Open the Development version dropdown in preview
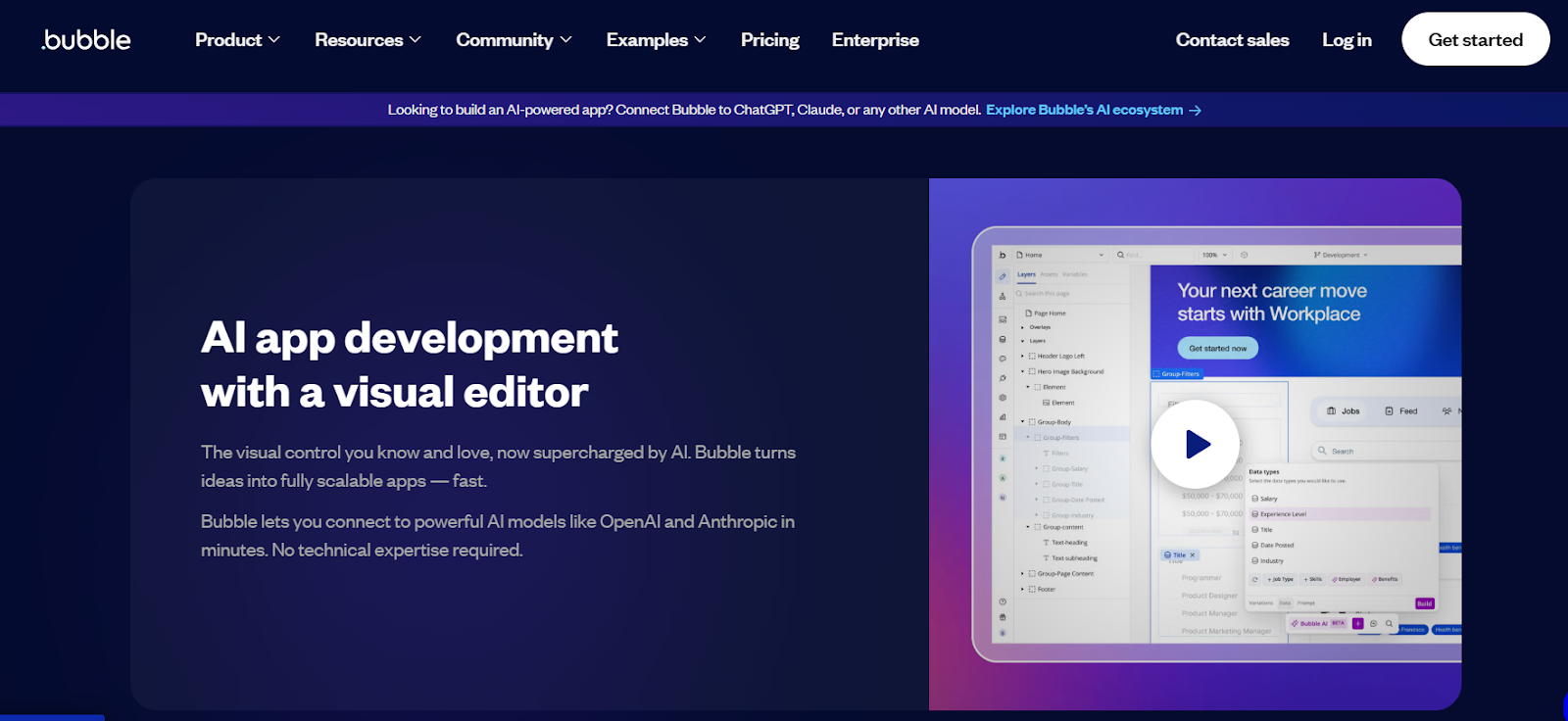 pos(1340,255)
